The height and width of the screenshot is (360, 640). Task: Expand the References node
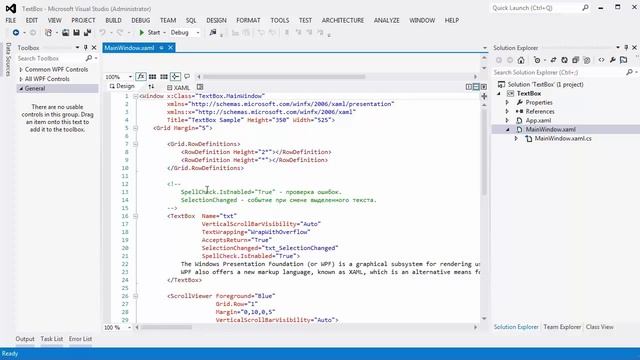pyautogui.click(x=507, y=111)
